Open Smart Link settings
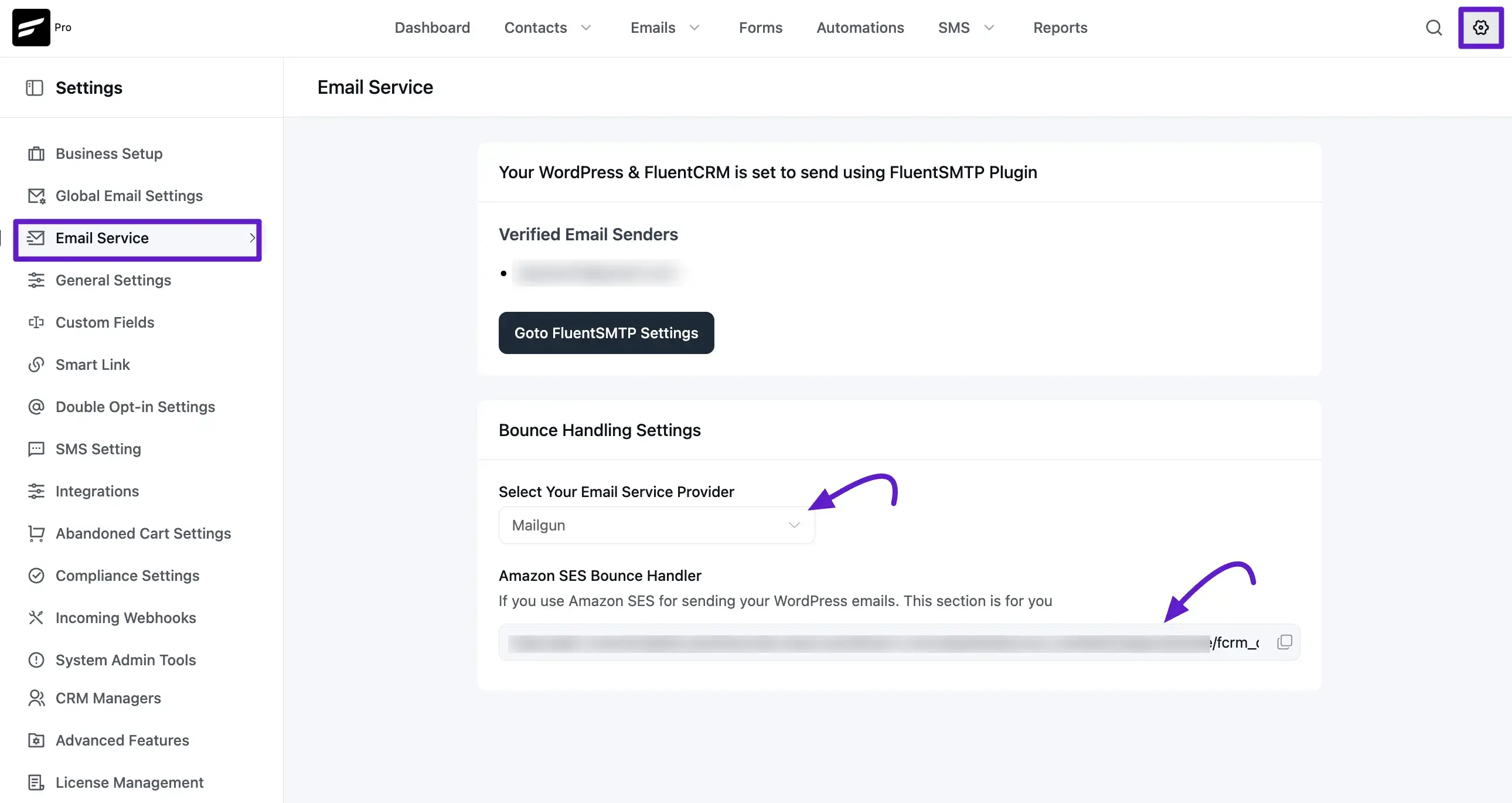 coord(93,365)
